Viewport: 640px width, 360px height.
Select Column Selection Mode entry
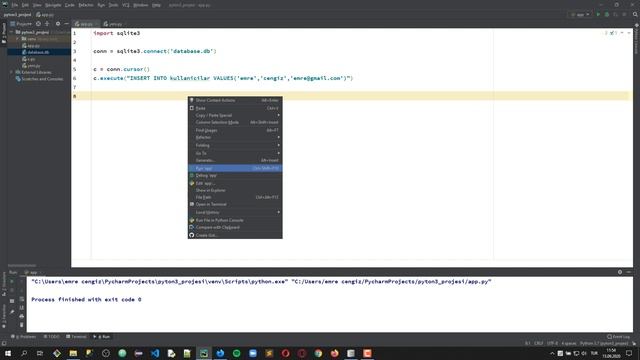click(235, 122)
